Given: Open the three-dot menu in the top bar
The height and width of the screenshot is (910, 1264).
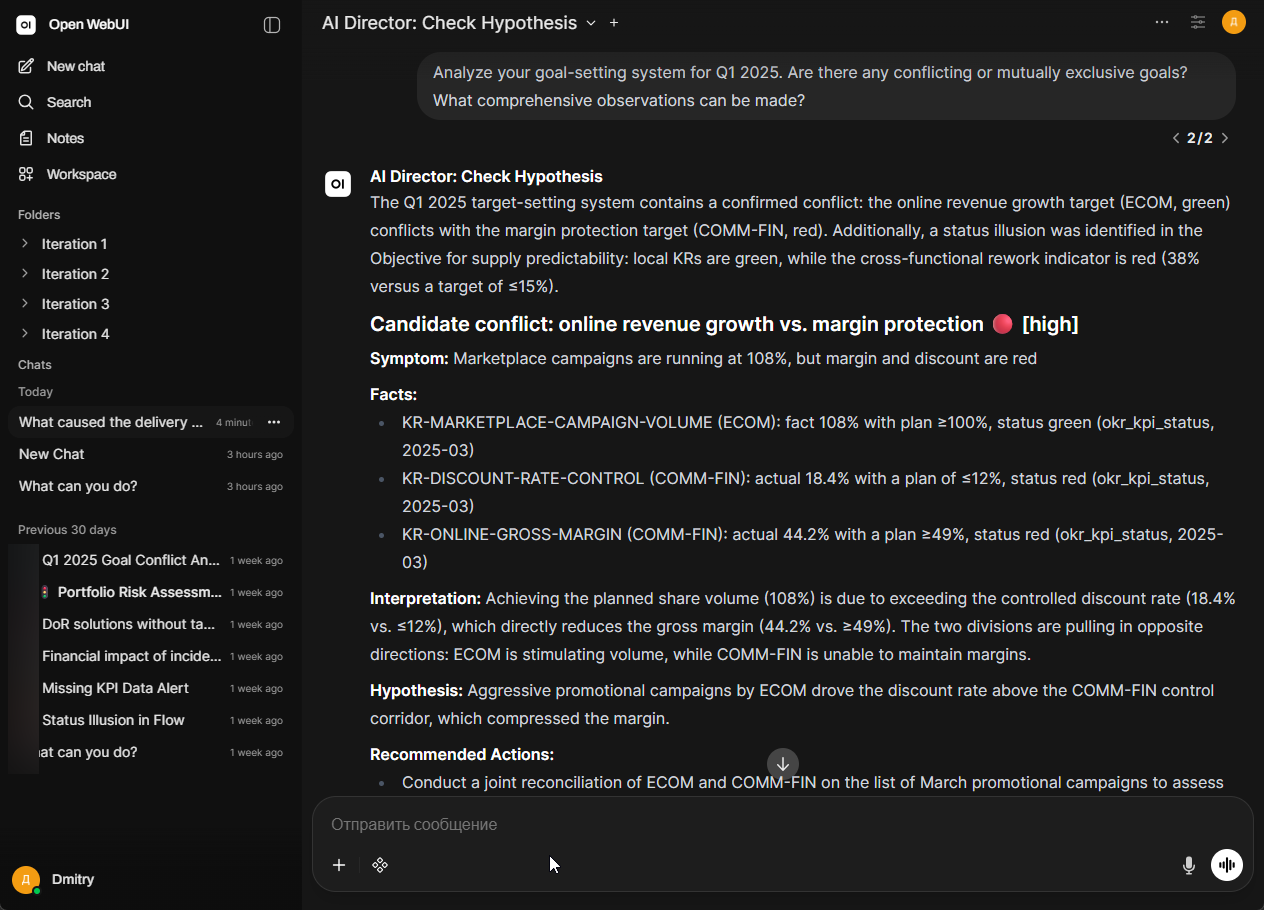Looking at the screenshot, I should [x=1162, y=22].
